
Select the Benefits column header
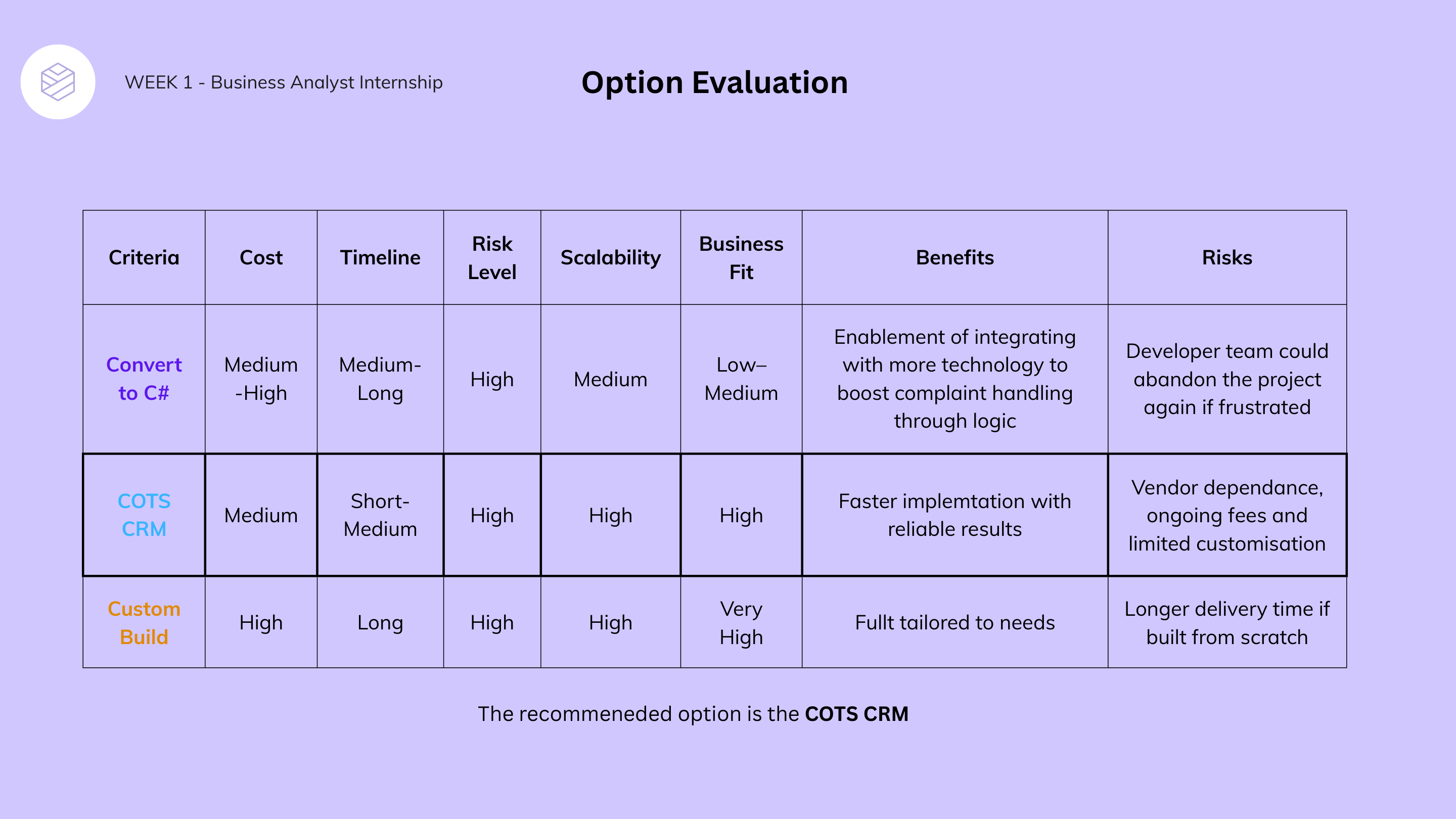[954, 258]
